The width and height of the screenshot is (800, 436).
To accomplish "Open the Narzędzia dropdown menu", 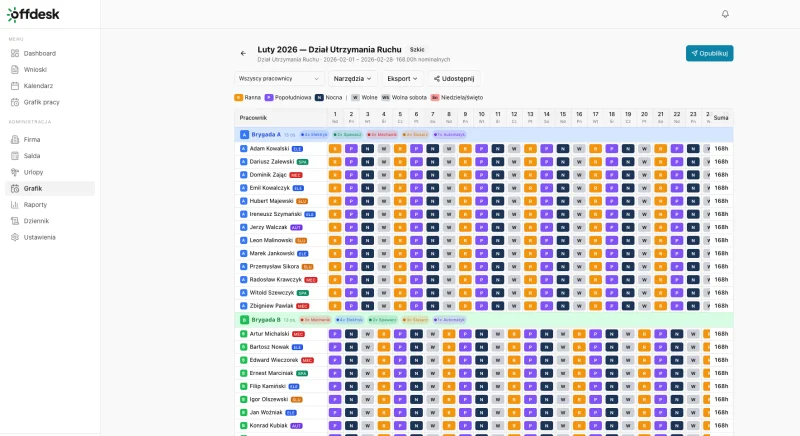I will (351, 78).
